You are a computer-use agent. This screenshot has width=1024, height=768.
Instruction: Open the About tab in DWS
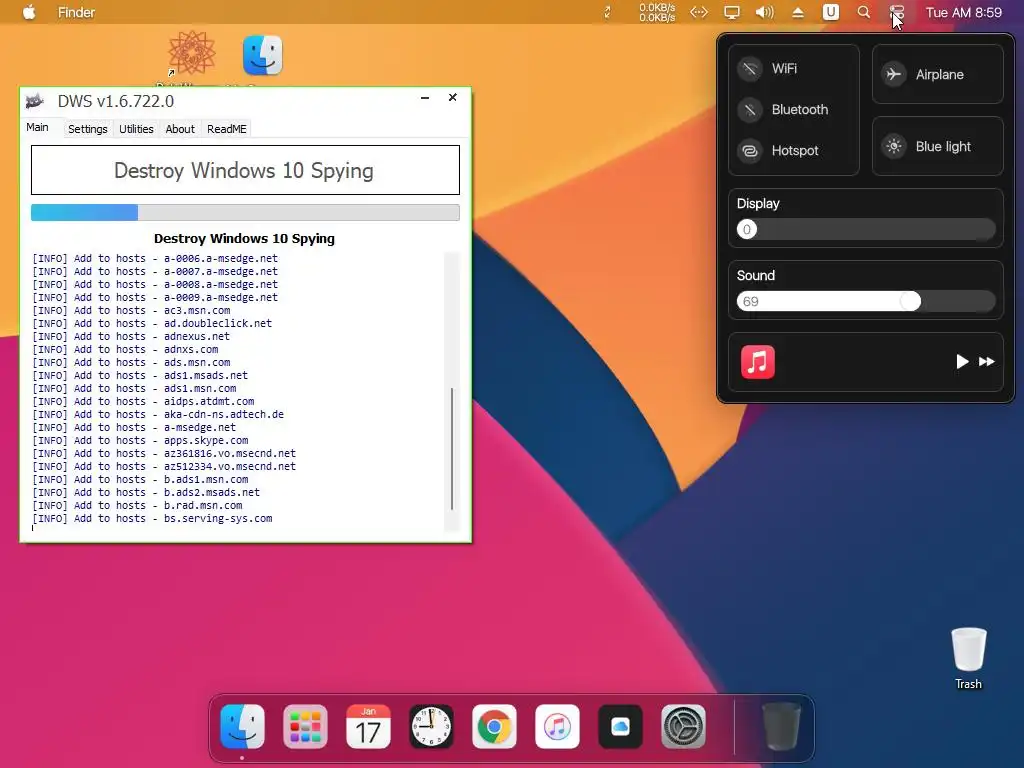[180, 129]
